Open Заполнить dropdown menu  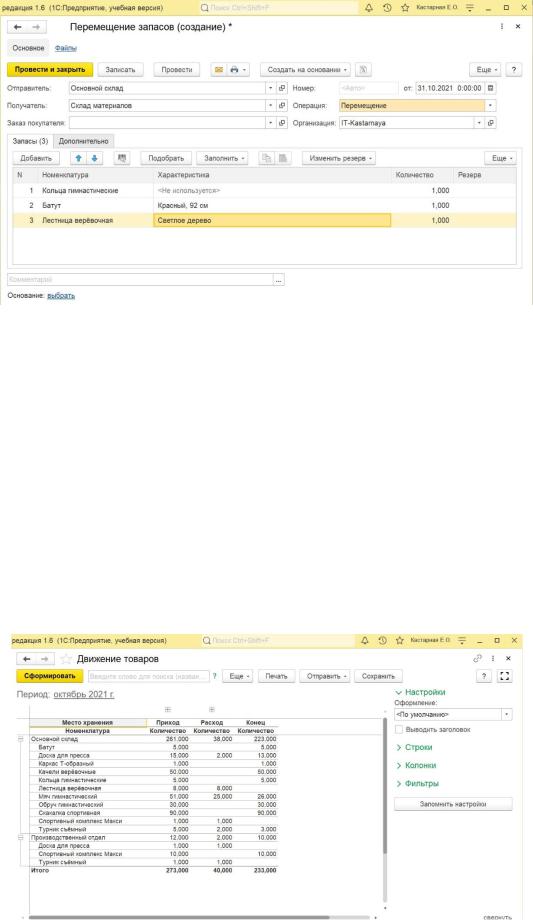click(x=222, y=158)
